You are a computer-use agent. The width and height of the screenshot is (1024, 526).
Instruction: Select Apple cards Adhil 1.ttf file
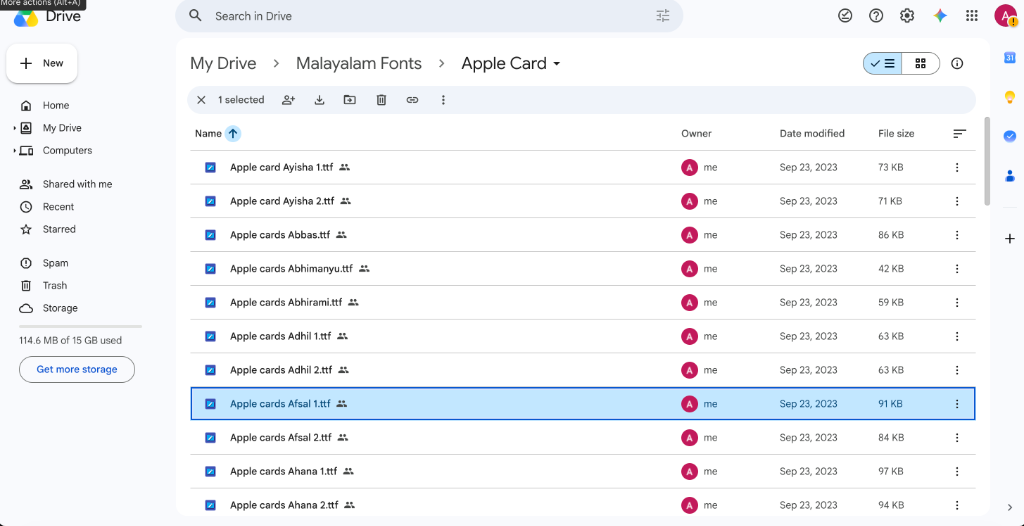click(583, 336)
